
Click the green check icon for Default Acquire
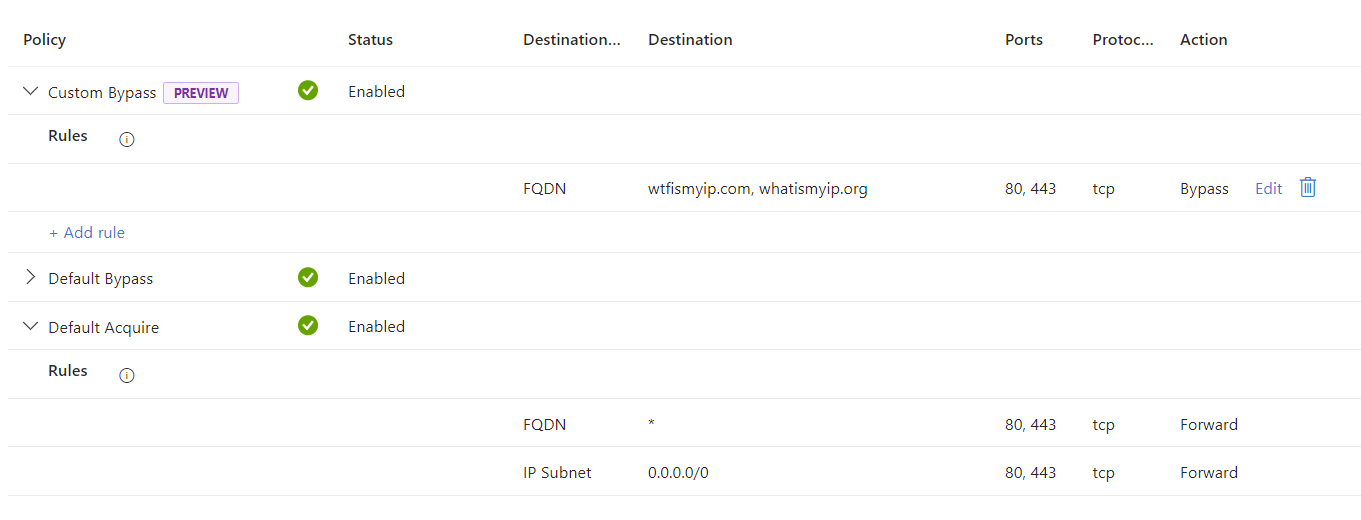coord(308,326)
